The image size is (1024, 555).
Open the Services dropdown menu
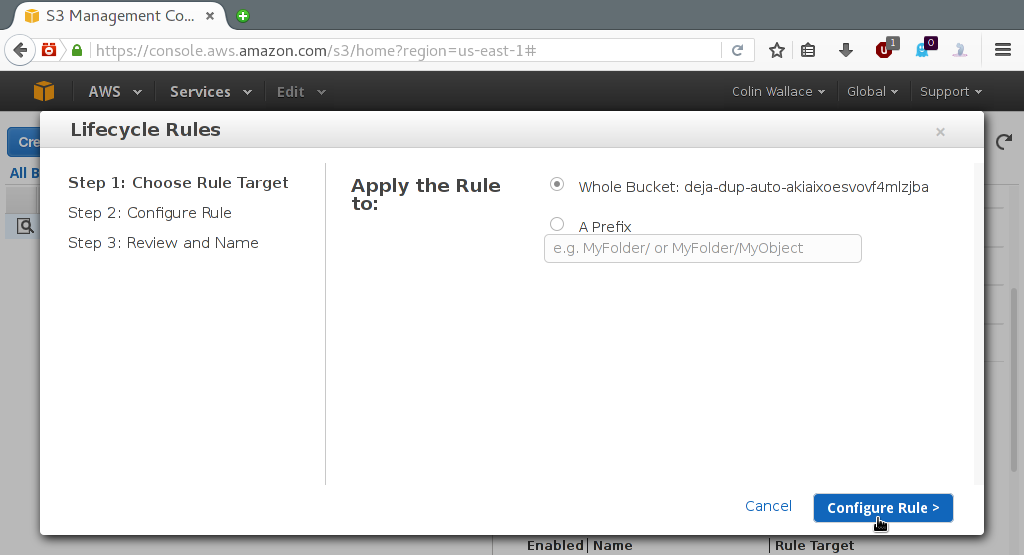[211, 92]
